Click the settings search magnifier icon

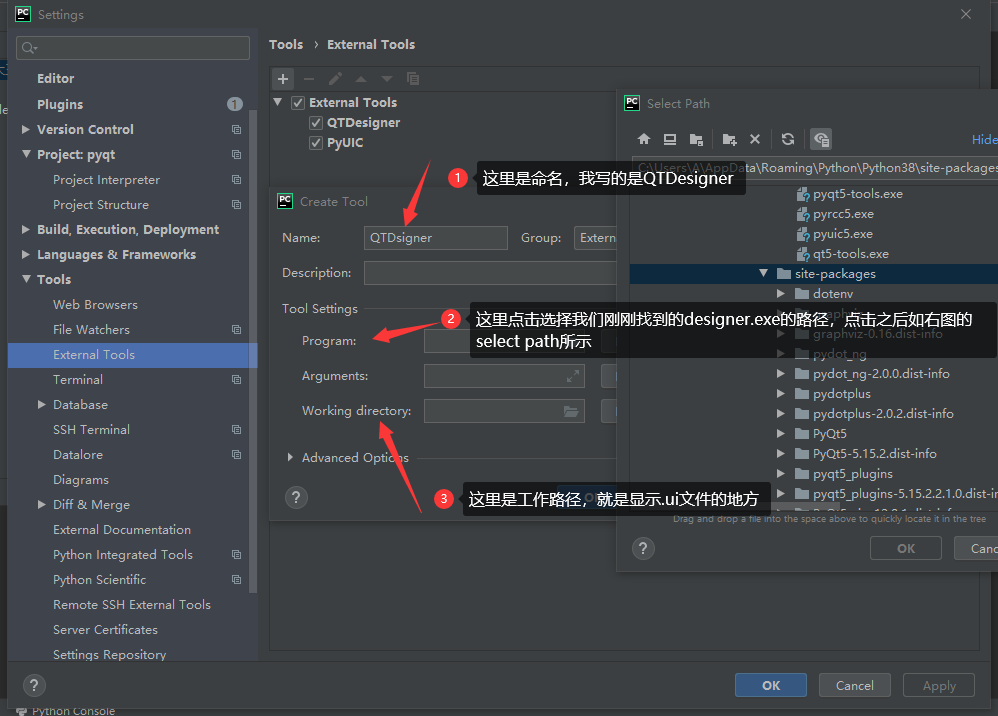coord(29,48)
